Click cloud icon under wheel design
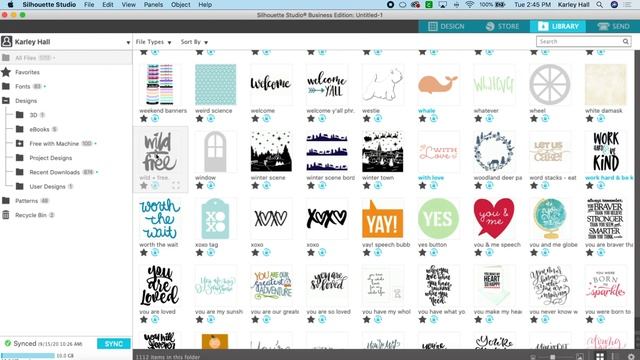 [x=545, y=118]
